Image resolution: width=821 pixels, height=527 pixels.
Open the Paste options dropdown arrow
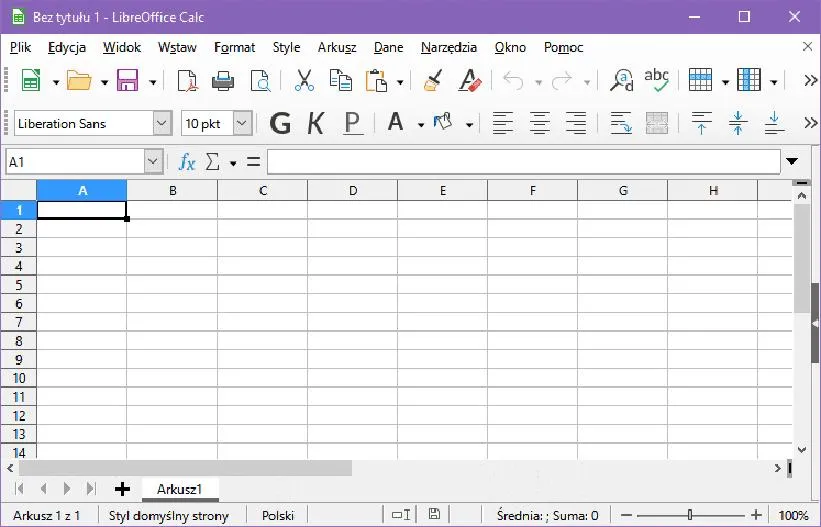click(400, 82)
